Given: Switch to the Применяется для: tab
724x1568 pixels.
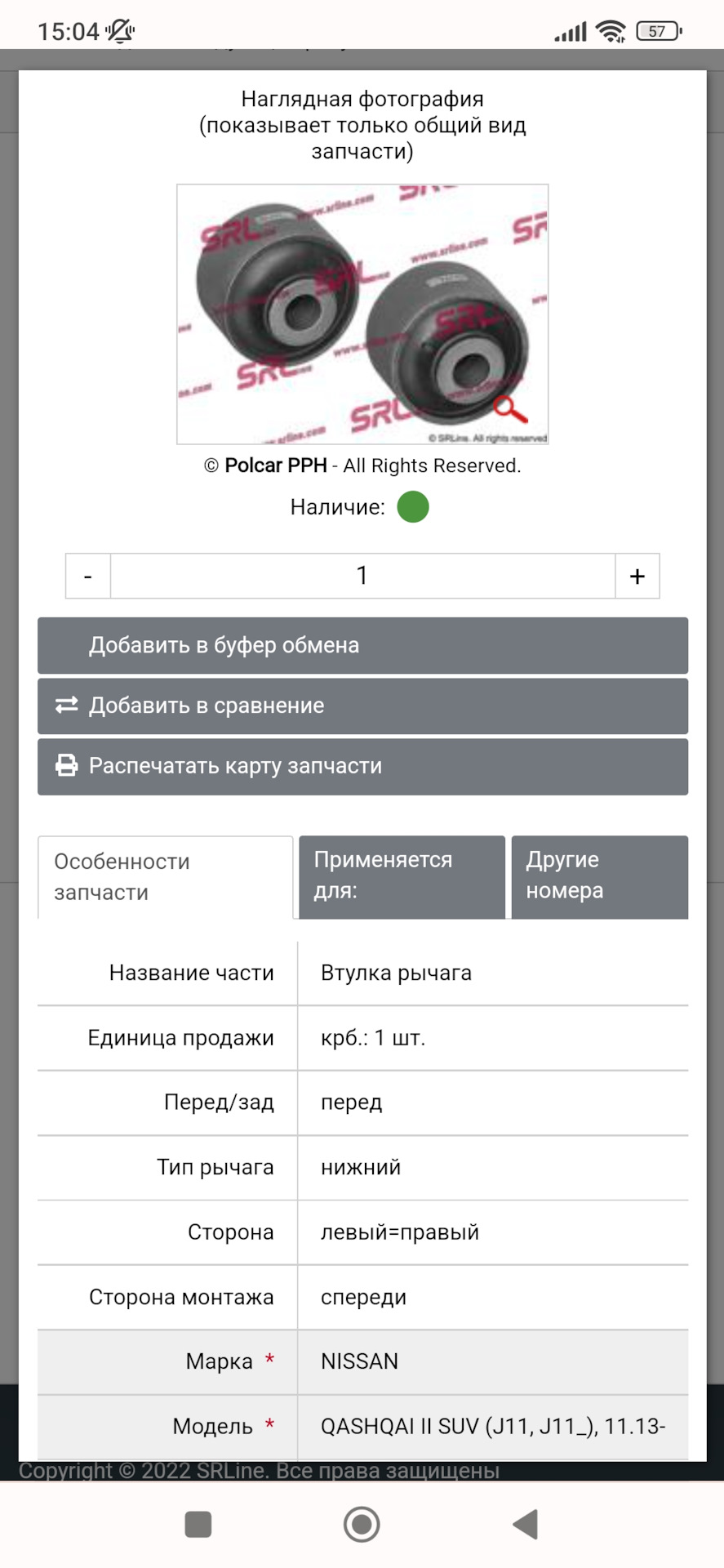Looking at the screenshot, I should point(402,876).
